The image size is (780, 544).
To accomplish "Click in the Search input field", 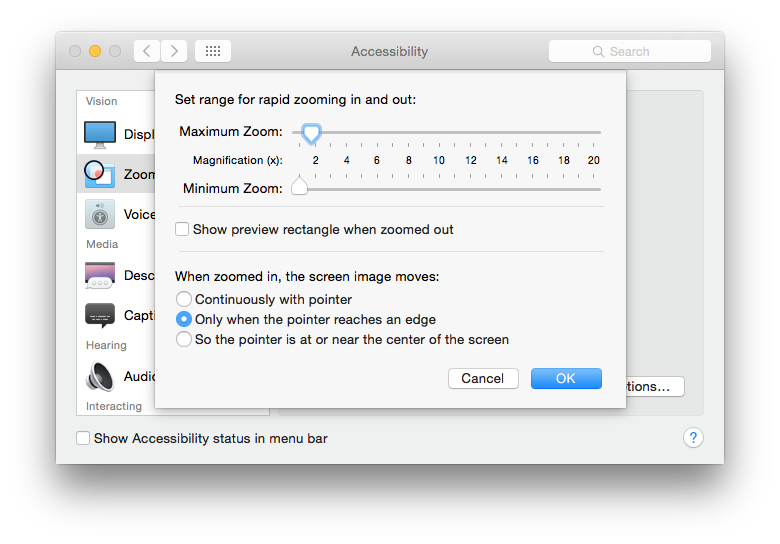I will [630, 51].
